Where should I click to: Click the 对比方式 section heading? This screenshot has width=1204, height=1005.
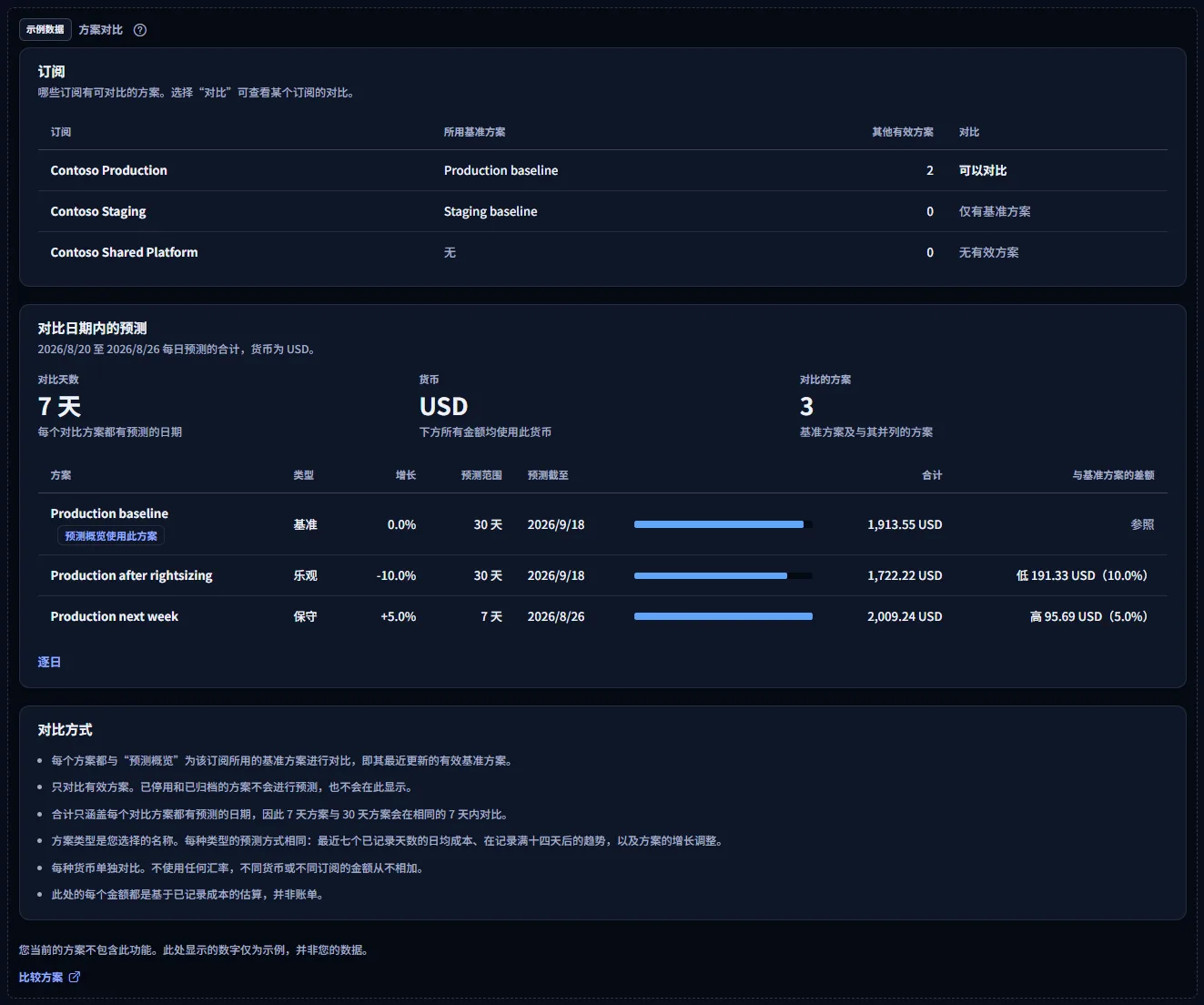tap(65, 729)
